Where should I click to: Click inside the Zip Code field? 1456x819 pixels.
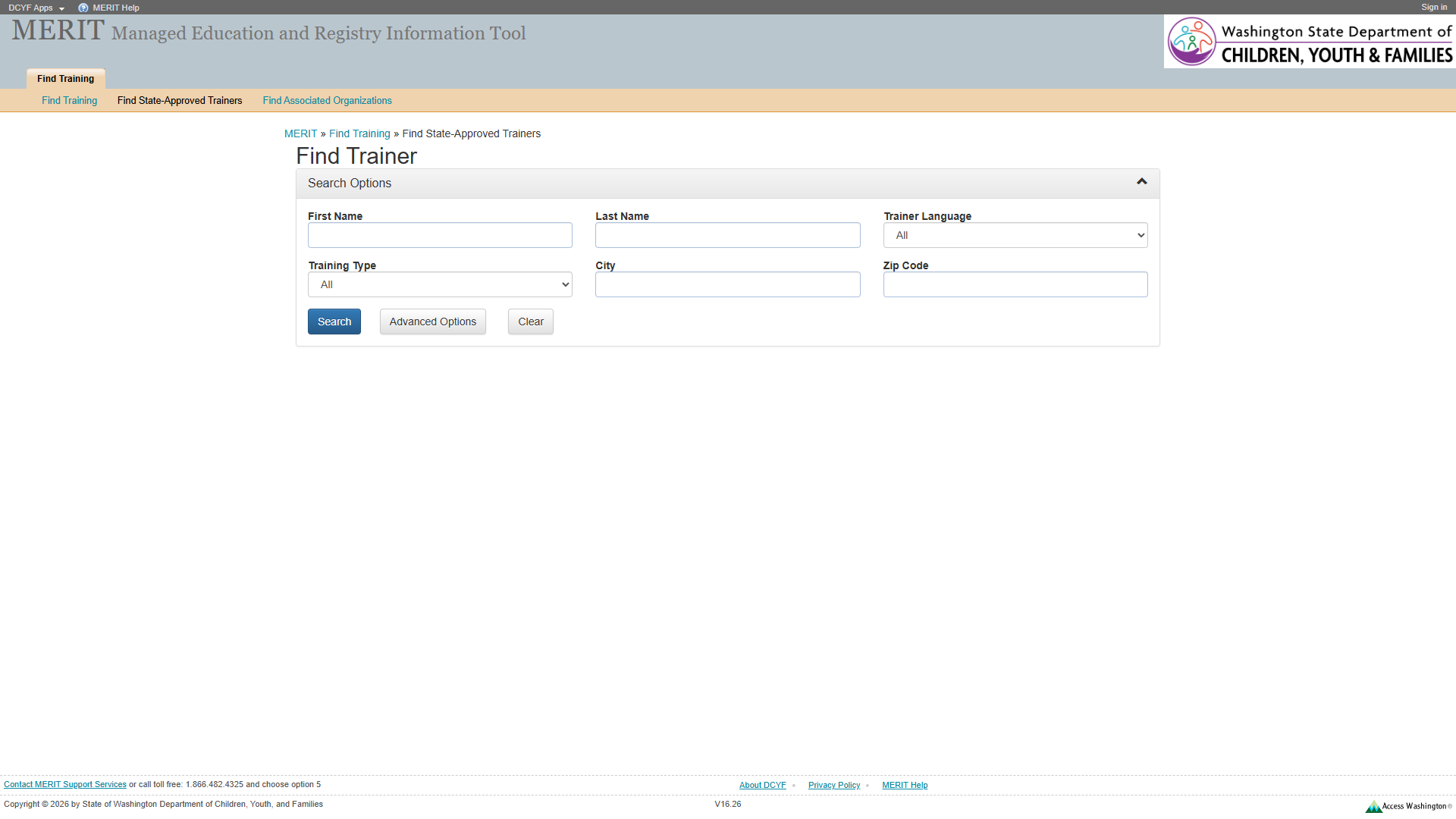[1015, 284]
